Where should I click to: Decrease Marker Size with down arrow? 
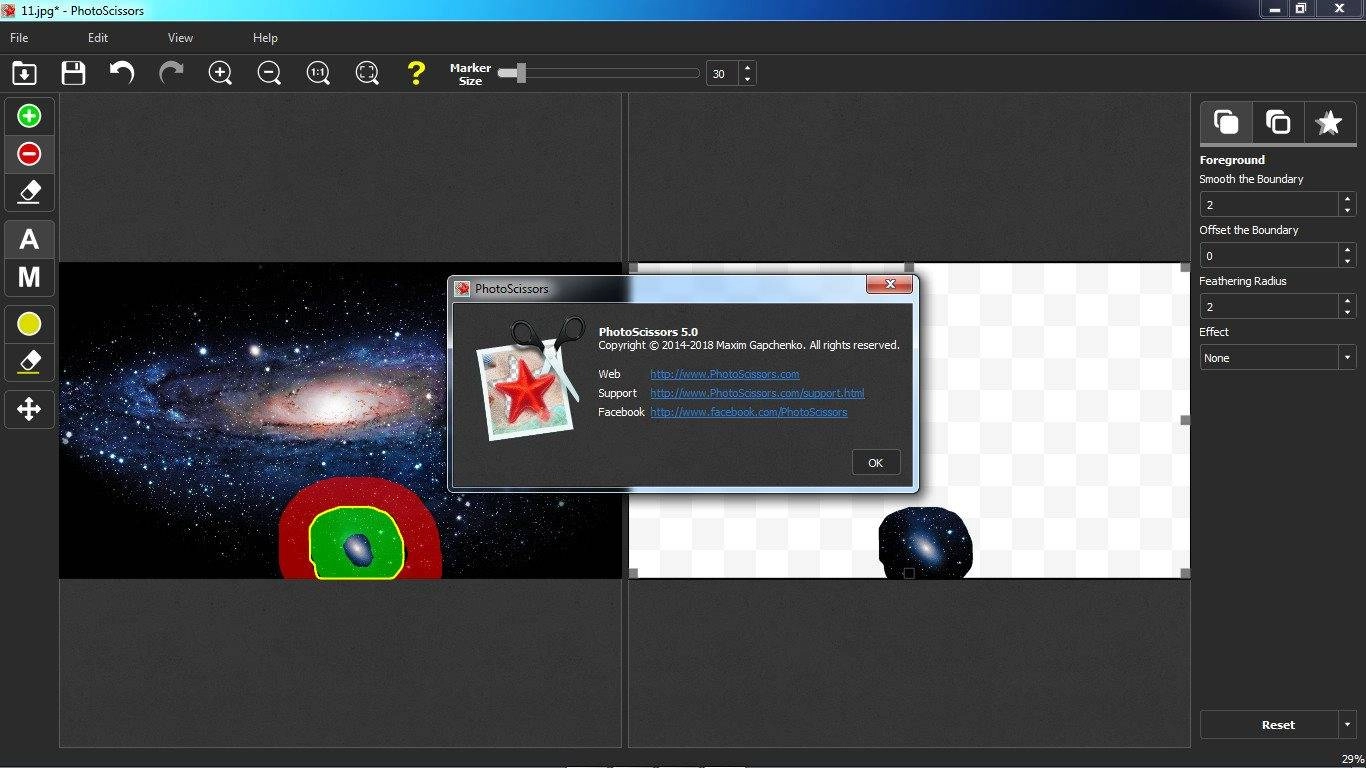coord(747,79)
